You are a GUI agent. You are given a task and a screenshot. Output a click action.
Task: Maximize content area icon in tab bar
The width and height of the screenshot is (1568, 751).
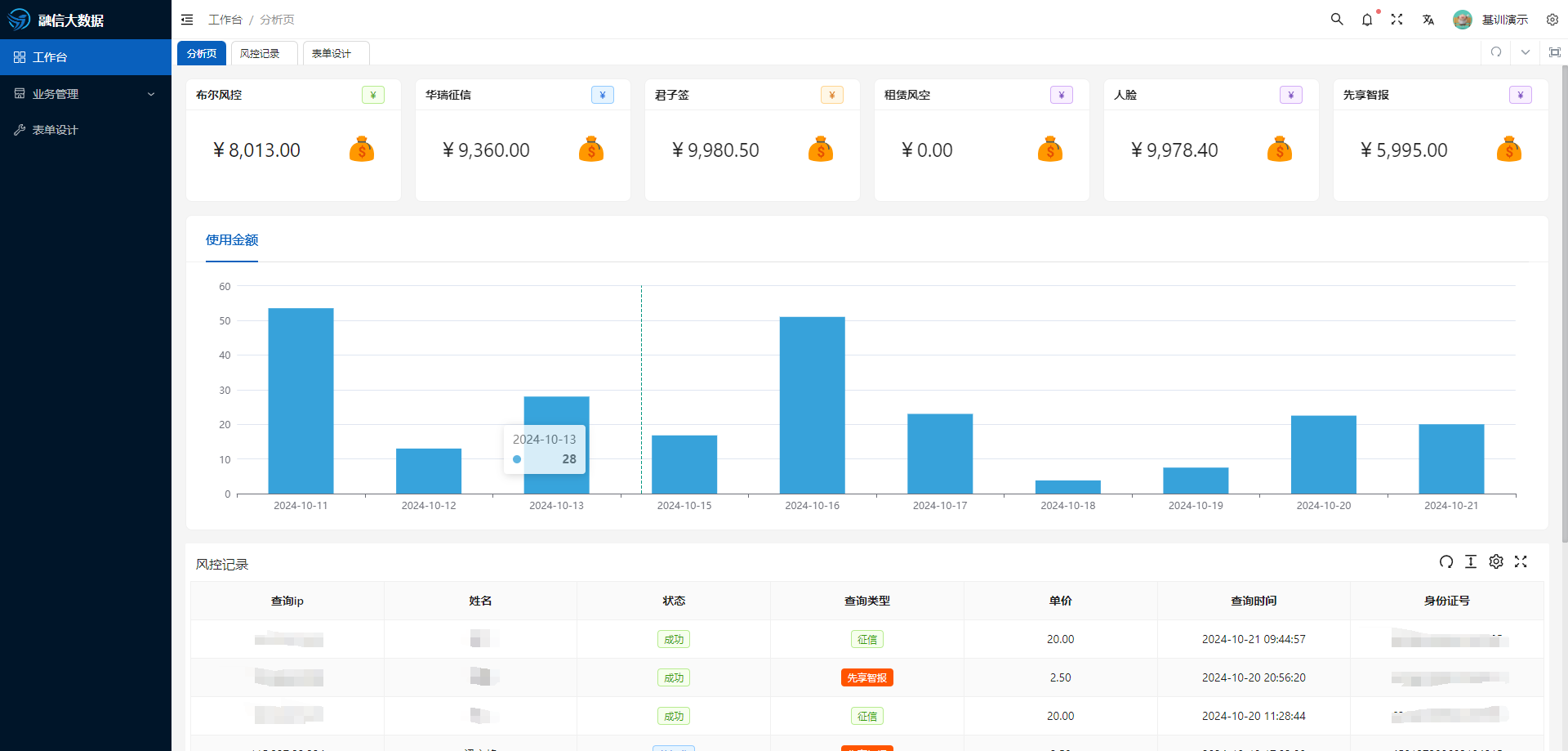pyautogui.click(x=1555, y=52)
